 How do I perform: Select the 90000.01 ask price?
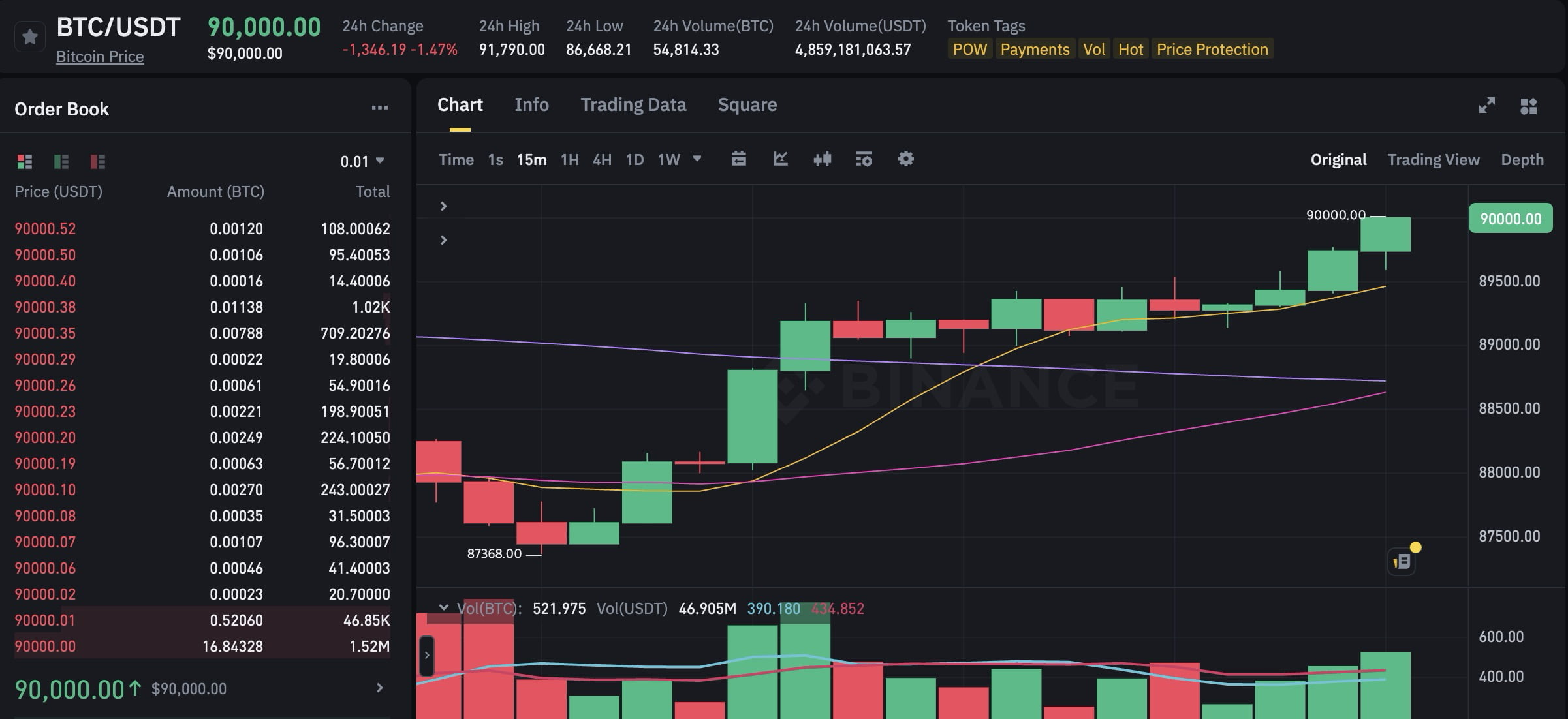pos(45,620)
